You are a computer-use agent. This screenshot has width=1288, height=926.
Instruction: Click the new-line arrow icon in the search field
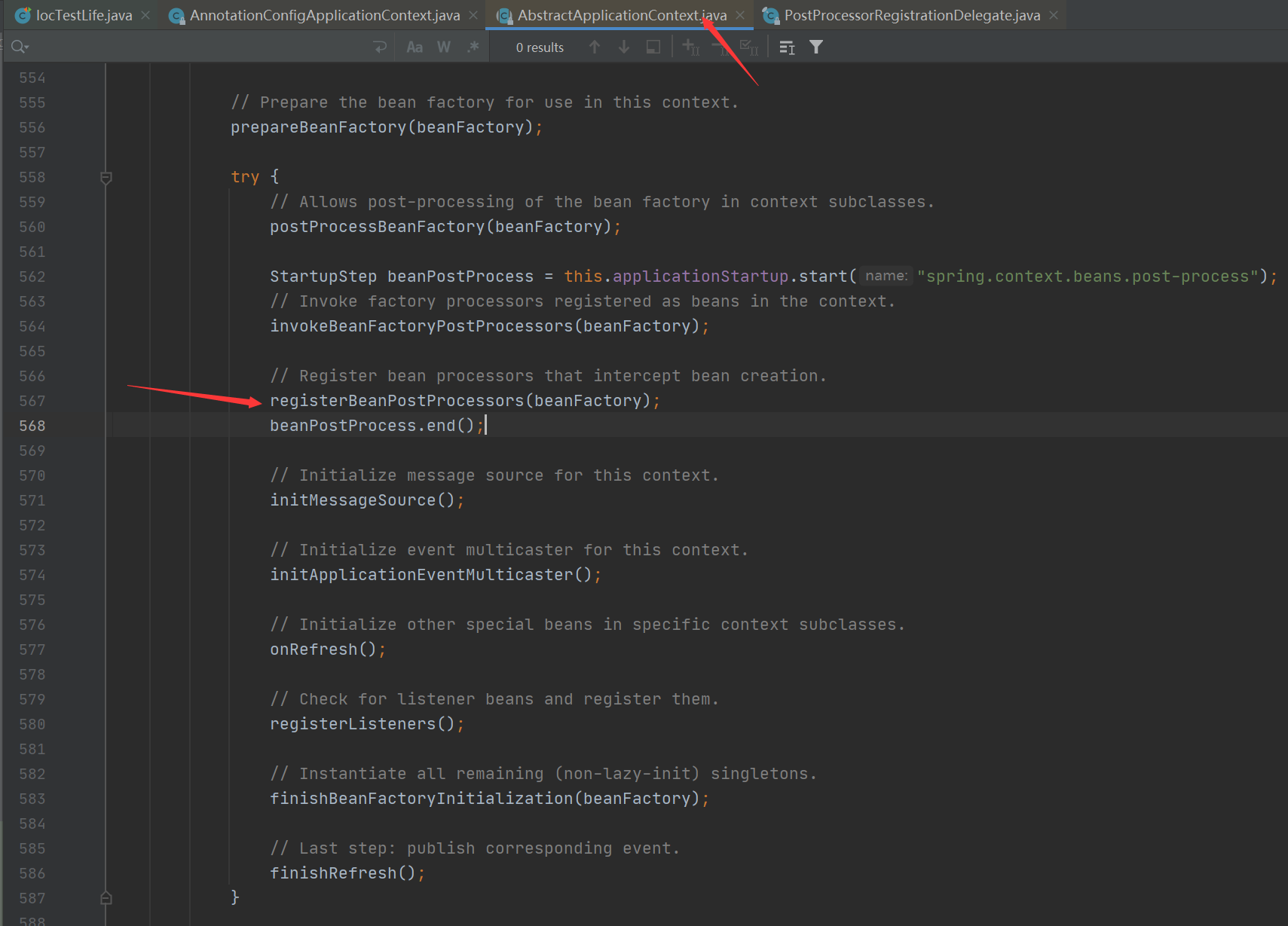[380, 47]
